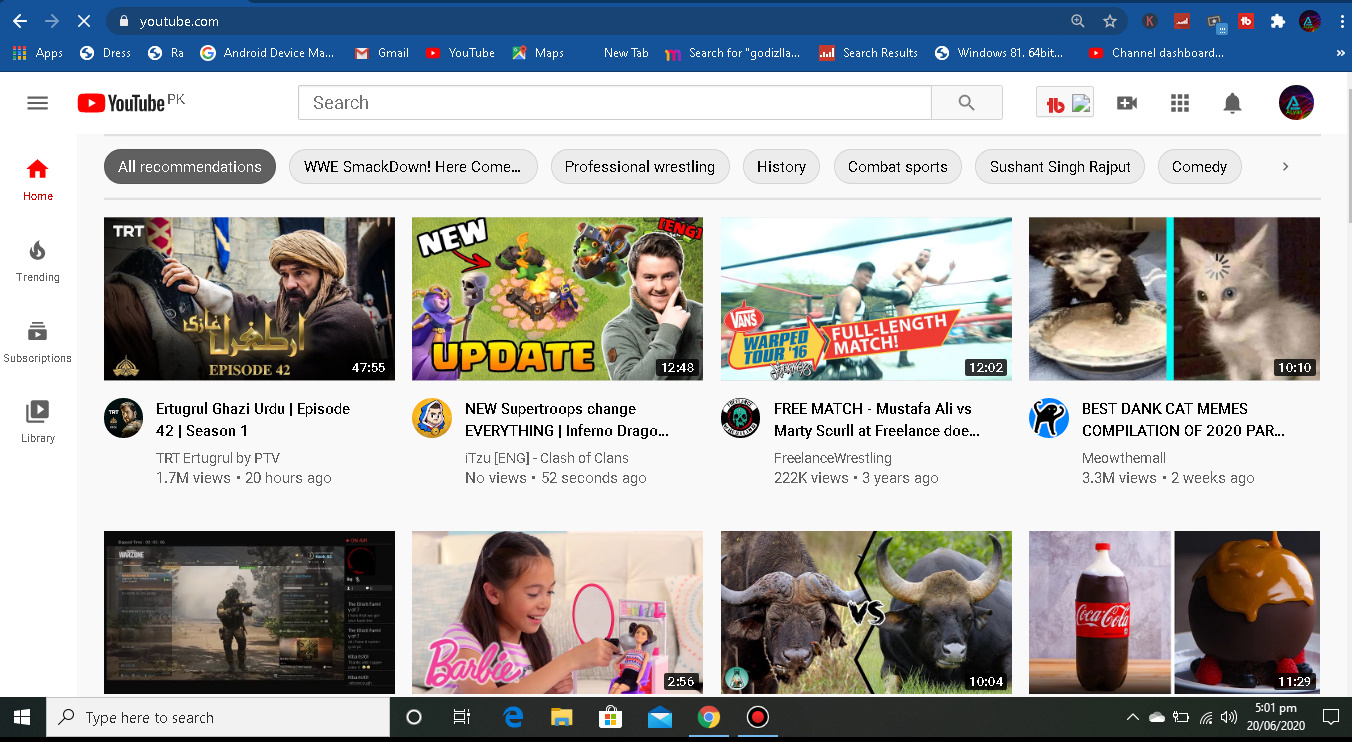Image resolution: width=1352 pixels, height=742 pixels.
Task: Open Apps bookmark shortcut
Action: click(38, 53)
